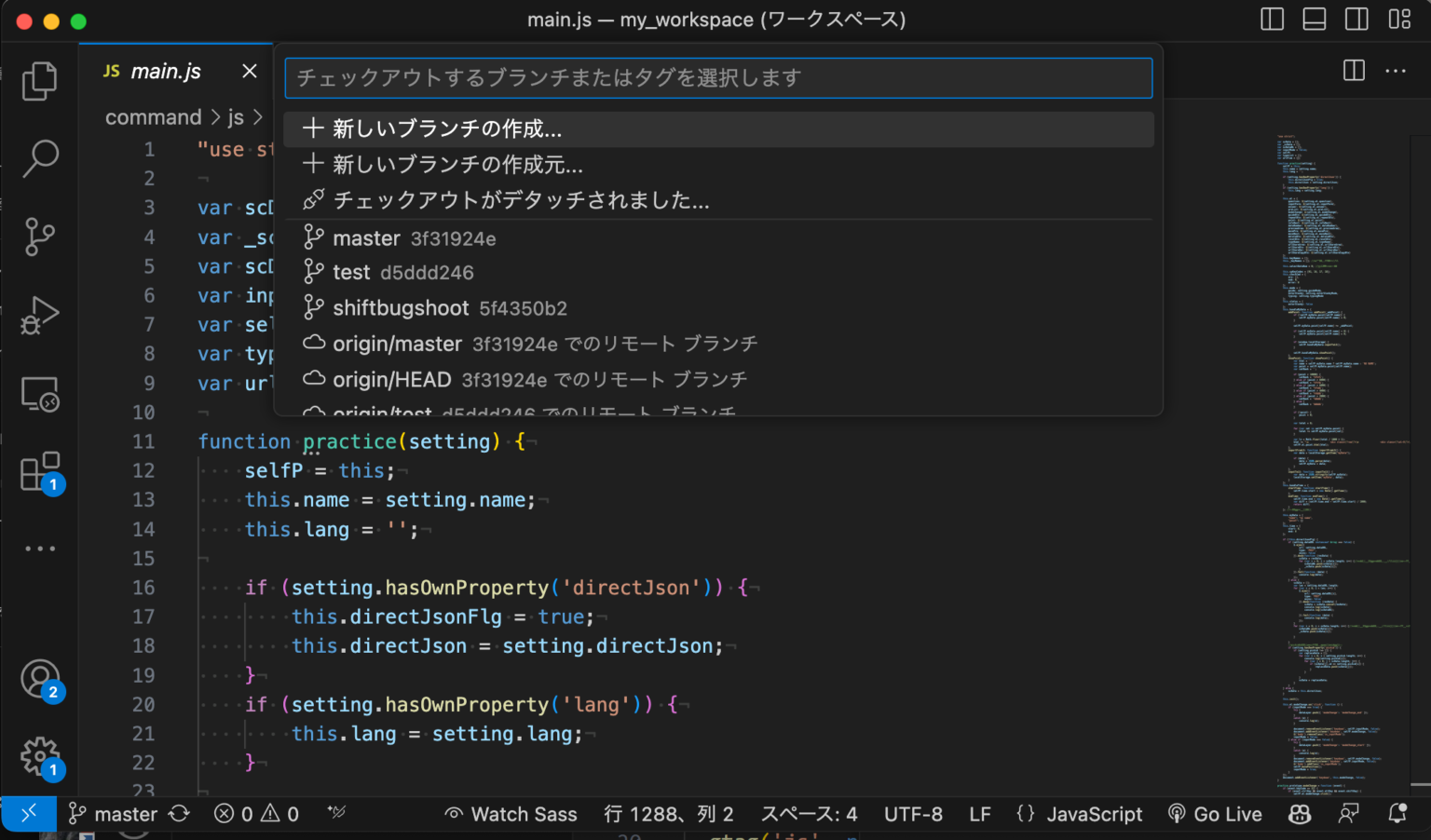
Task: Open the Explorer view in the Activity Bar
Action: [x=39, y=81]
